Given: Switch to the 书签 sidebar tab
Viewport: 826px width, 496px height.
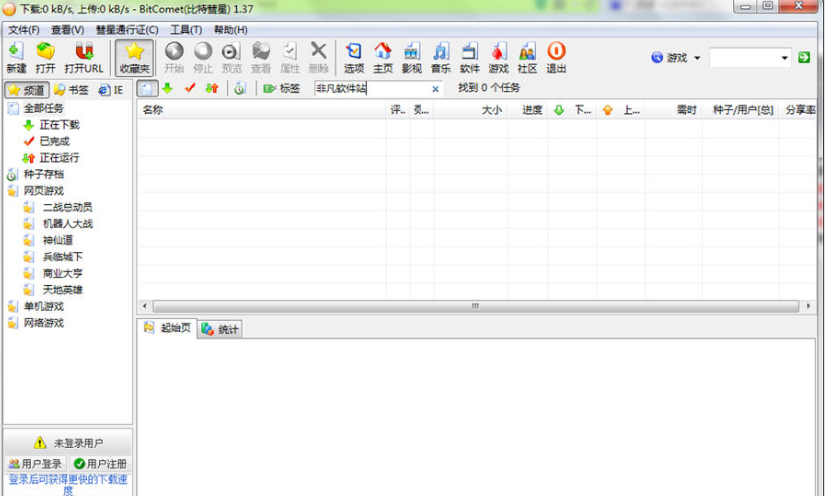Looking at the screenshot, I should point(72,90).
